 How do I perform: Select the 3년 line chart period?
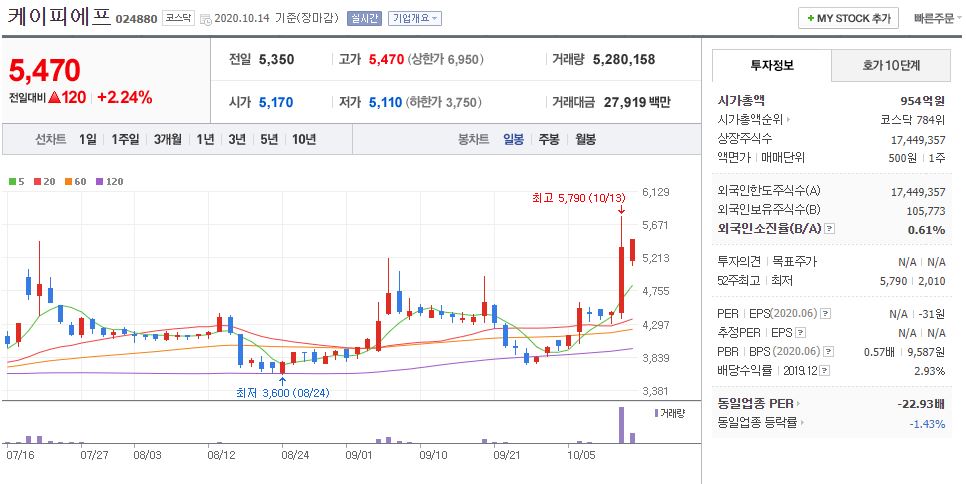237,139
